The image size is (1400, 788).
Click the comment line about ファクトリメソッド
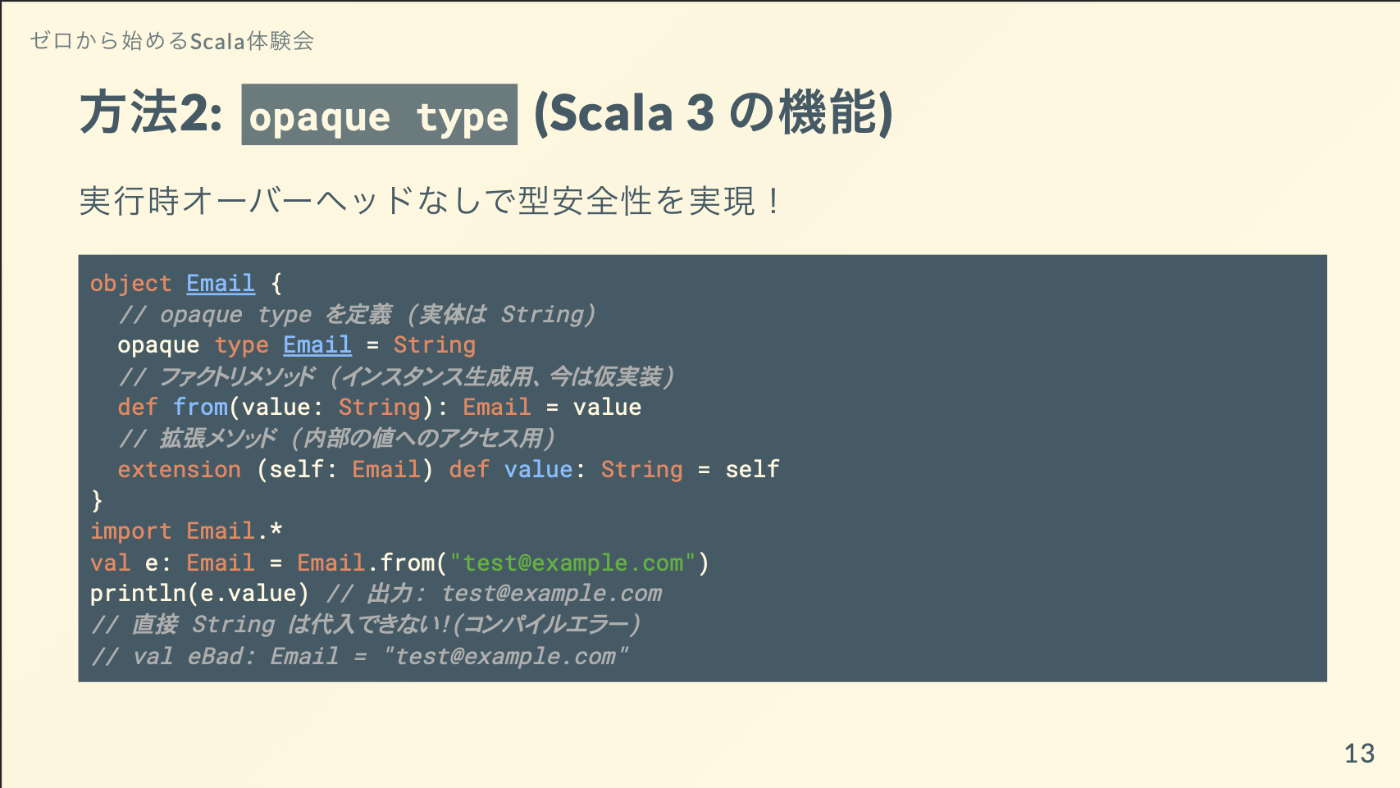[397, 376]
